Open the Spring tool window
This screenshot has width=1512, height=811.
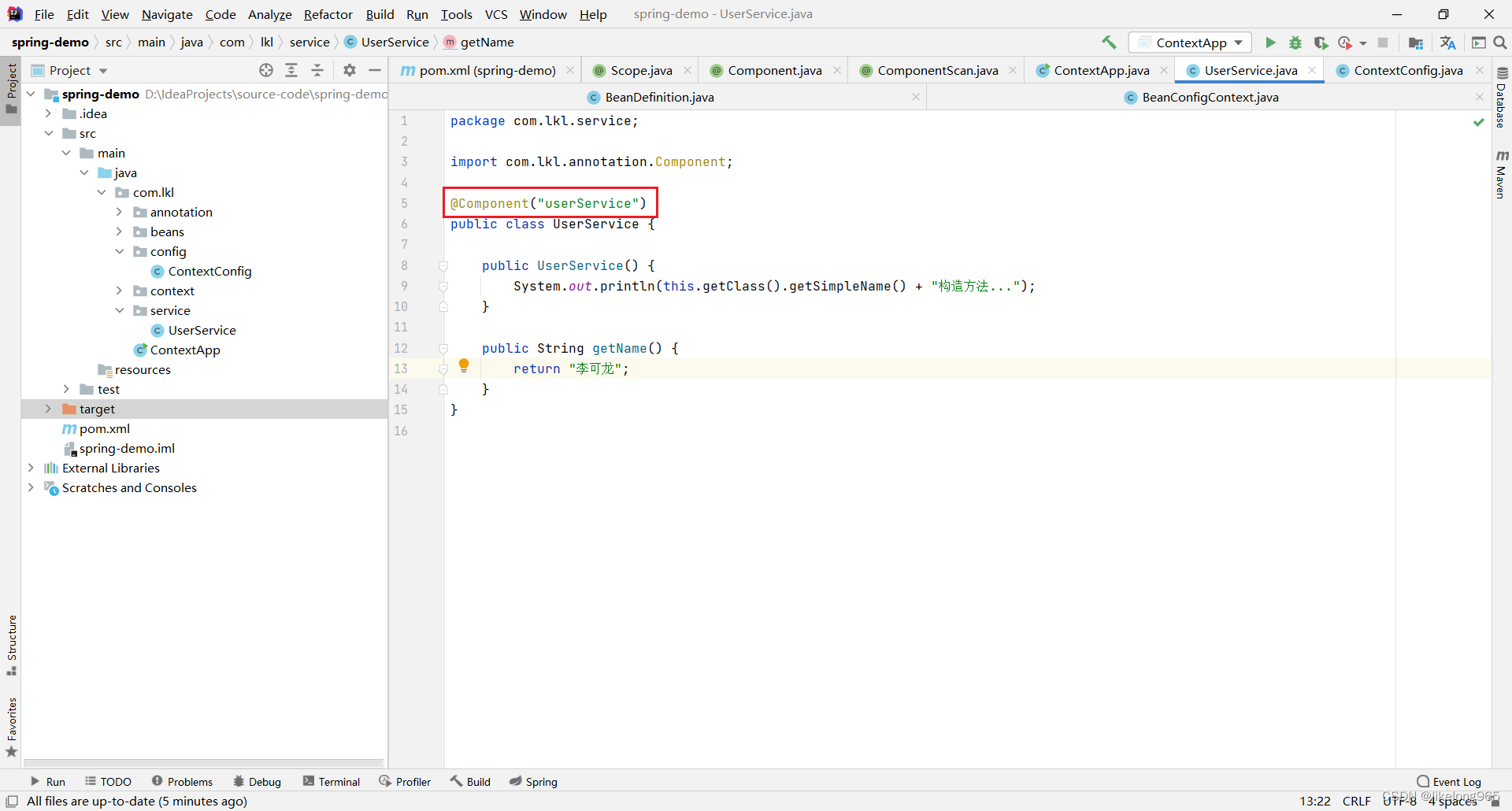(x=533, y=782)
